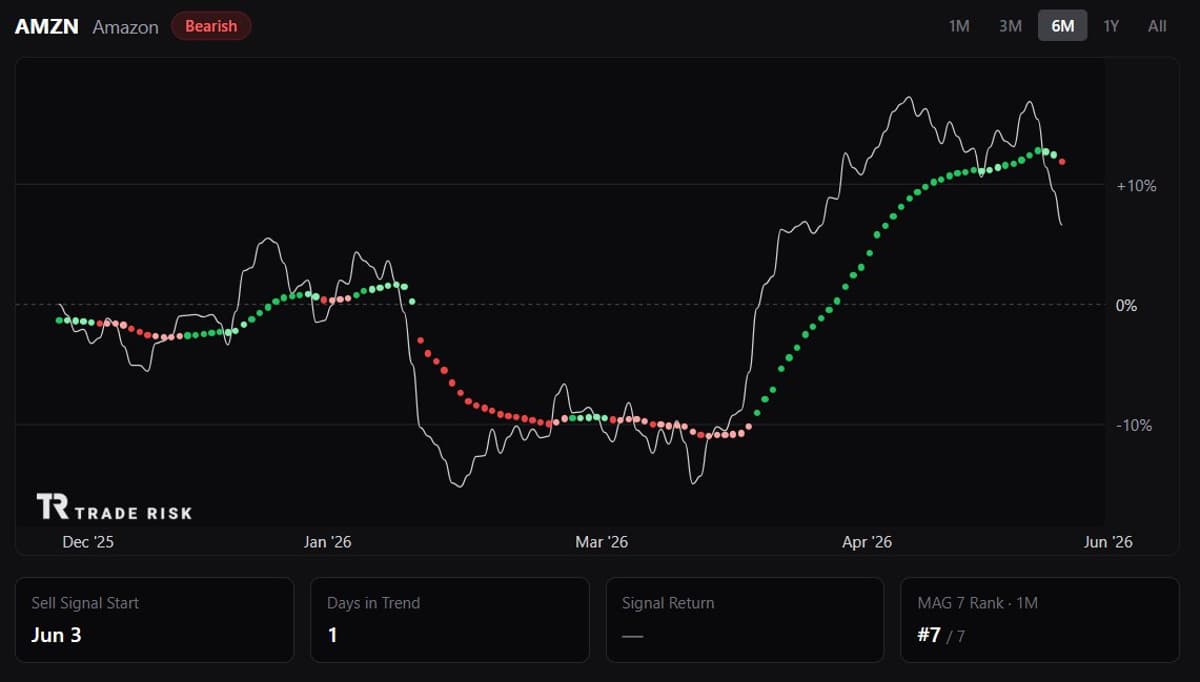1200x682 pixels.
Task: Click the Apr '26 axis label
Action: coord(867,542)
